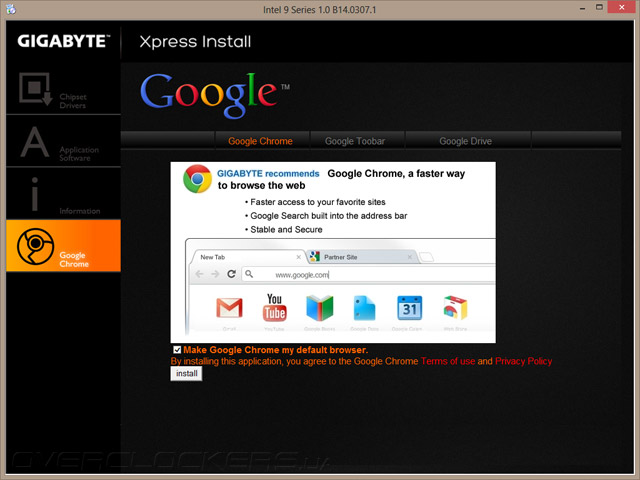
Task: Click the Google Books icon in the preview
Action: [320, 308]
